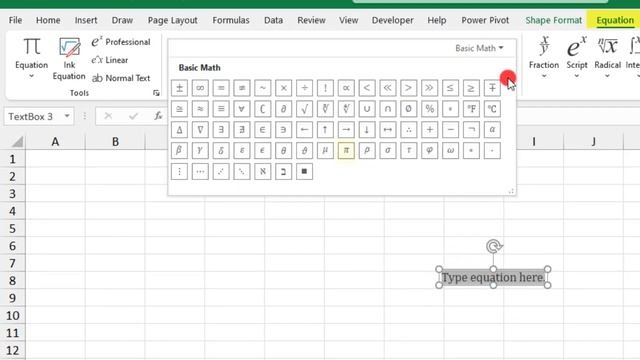Viewport: 640px width, 360px height.
Task: Insert the for-all (∀) symbol
Action: pyautogui.click(x=242, y=109)
